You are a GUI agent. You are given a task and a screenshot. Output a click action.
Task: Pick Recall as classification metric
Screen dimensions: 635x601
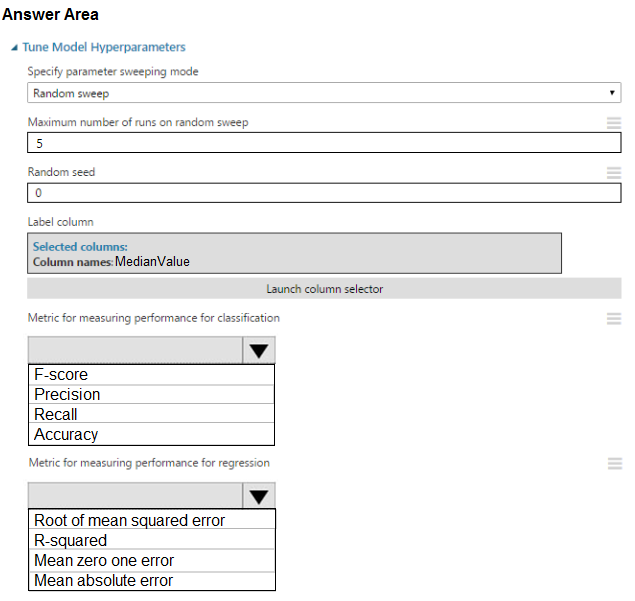151,415
